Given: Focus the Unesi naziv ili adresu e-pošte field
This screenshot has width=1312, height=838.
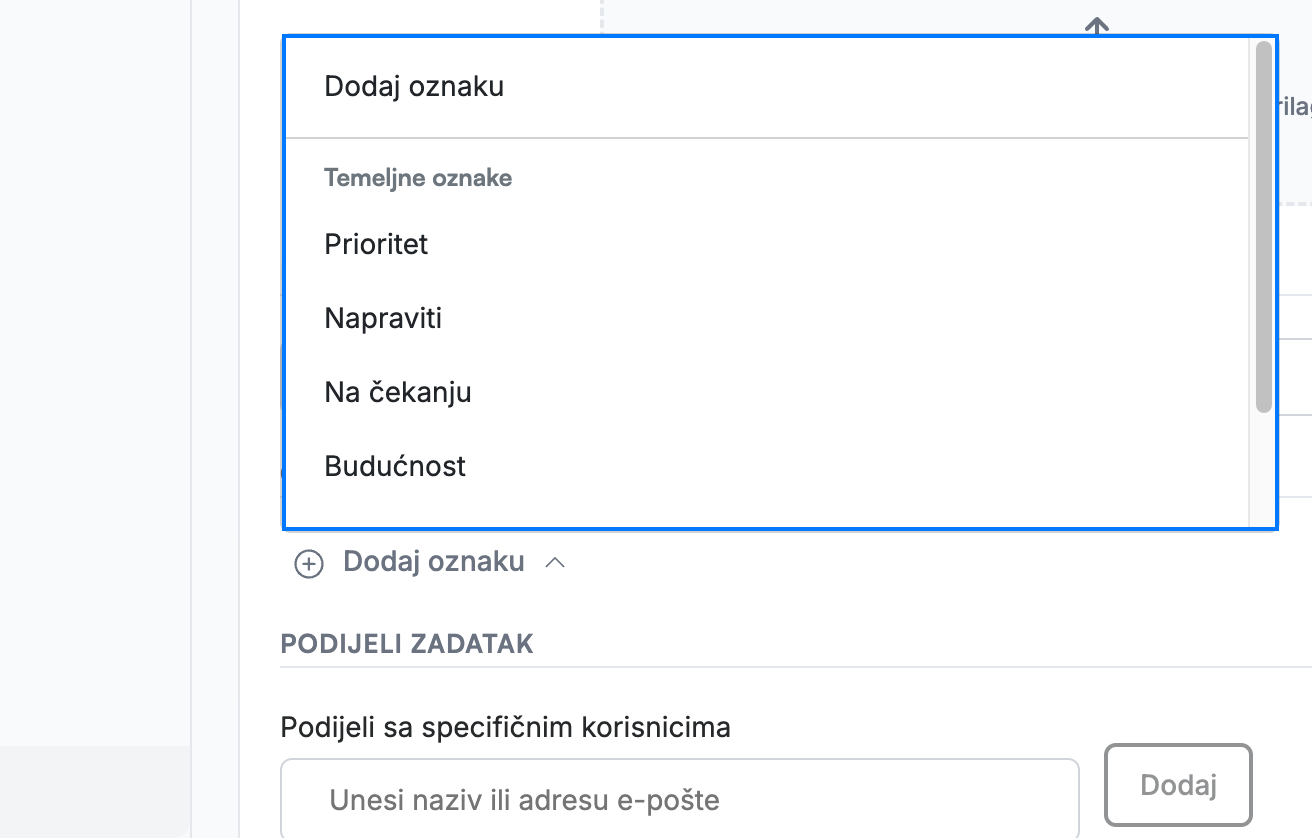Looking at the screenshot, I should tap(680, 799).
